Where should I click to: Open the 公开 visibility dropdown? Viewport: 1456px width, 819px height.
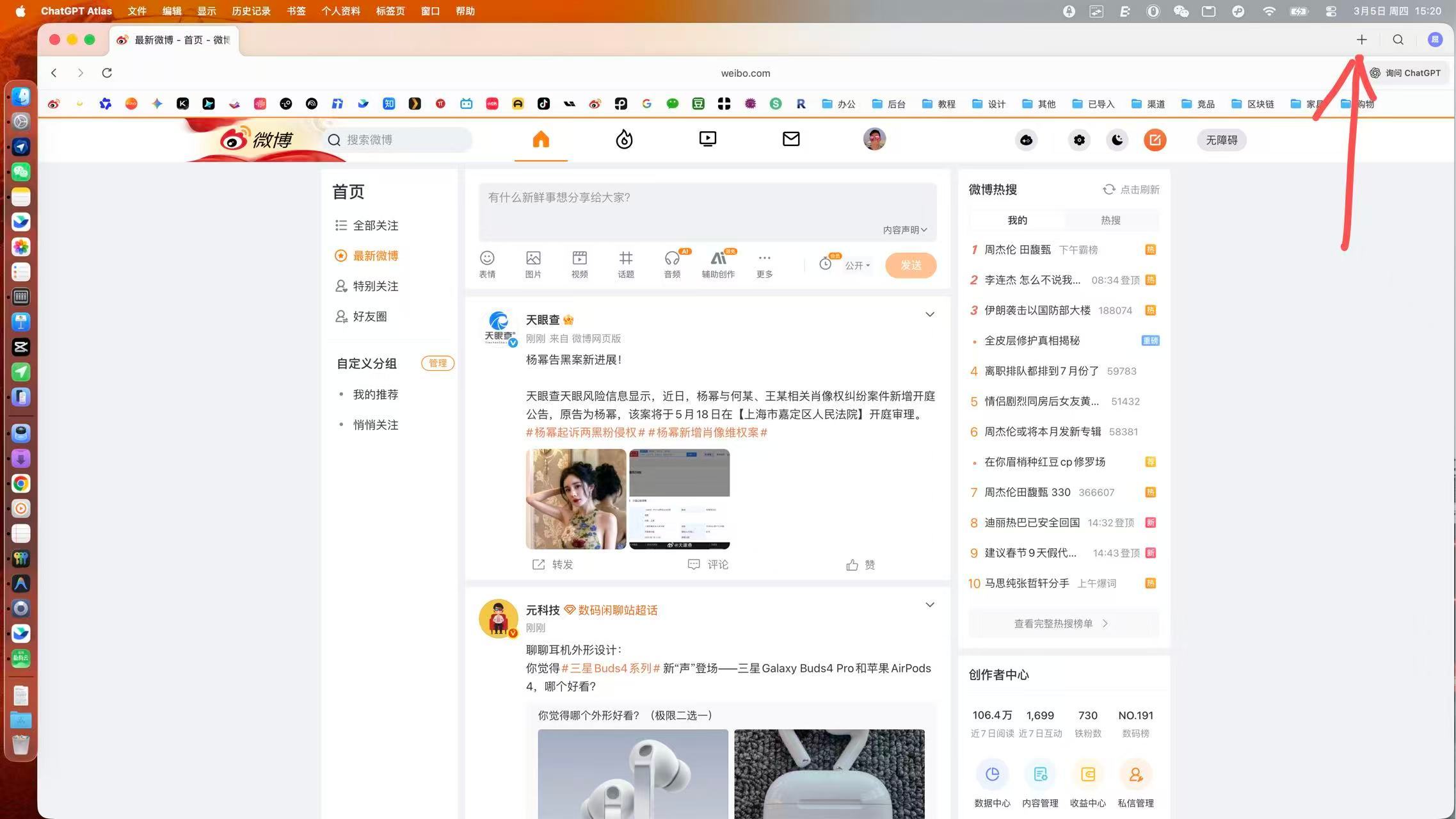(x=857, y=265)
